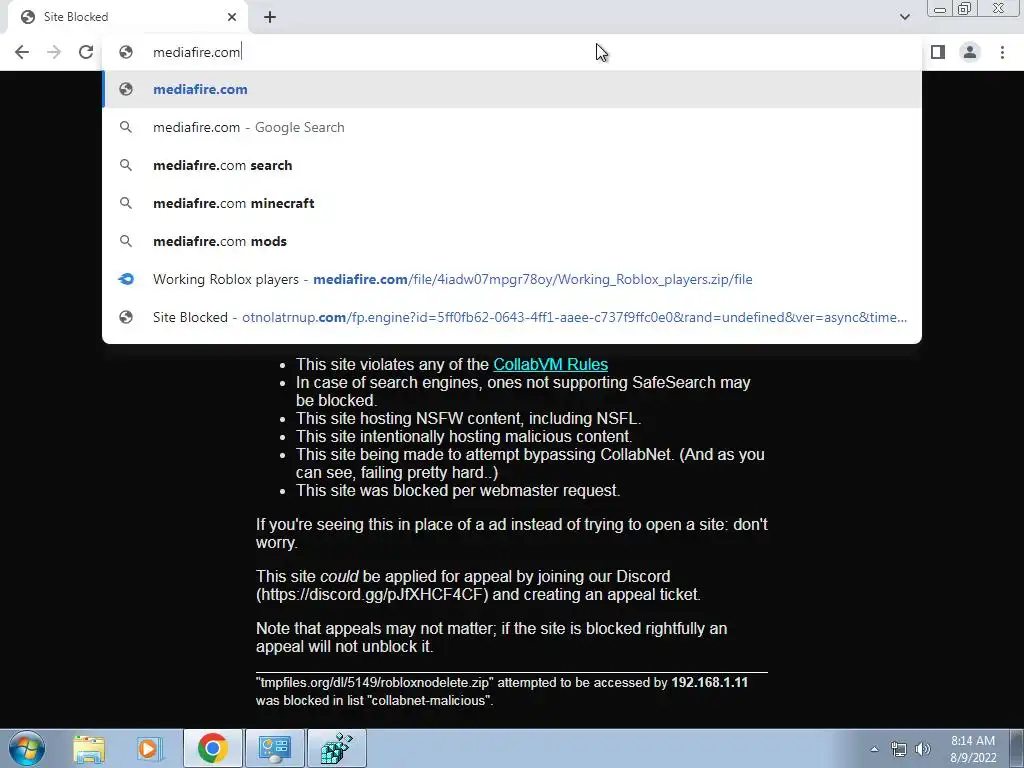Screen dimensions: 1024x768
Task: Expand the tab search chevron
Action: pos(904,17)
